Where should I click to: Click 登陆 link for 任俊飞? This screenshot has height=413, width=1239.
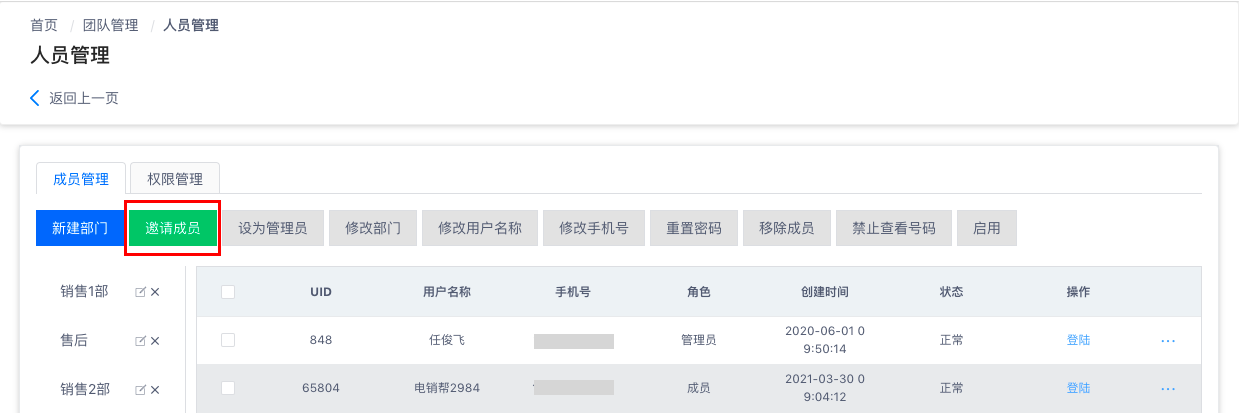click(x=1078, y=340)
